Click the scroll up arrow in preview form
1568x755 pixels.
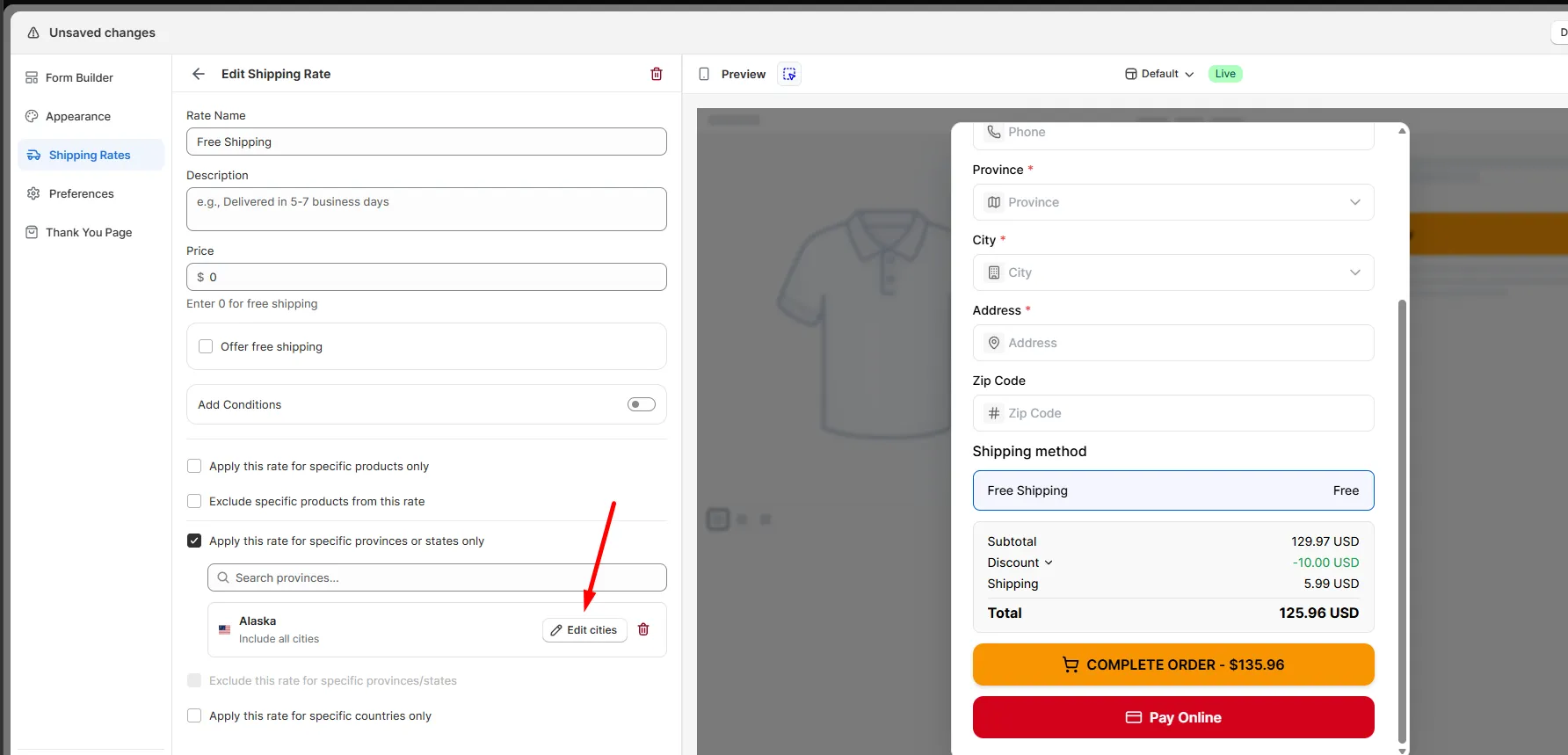tap(1402, 130)
